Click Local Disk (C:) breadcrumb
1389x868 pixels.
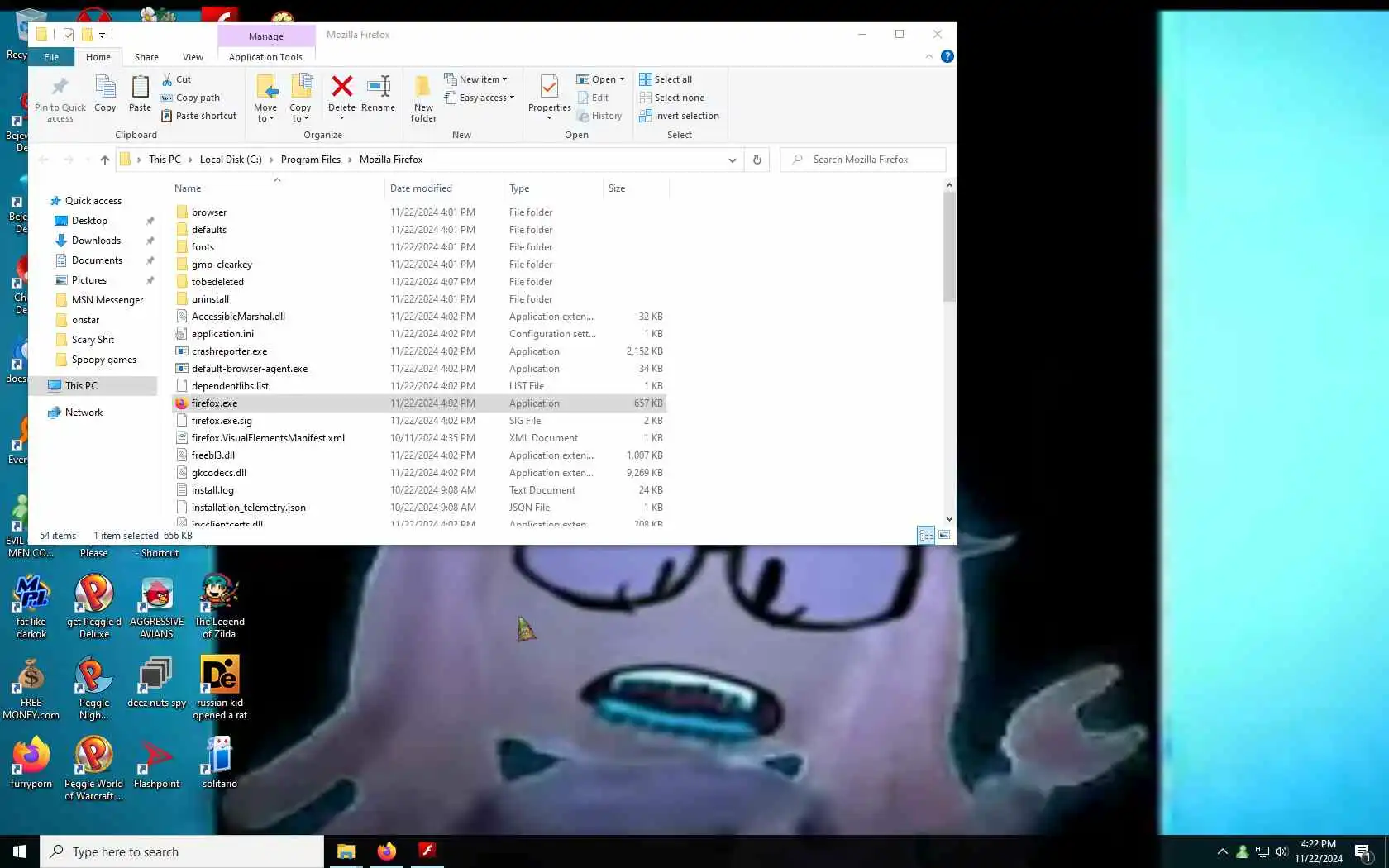point(231,160)
